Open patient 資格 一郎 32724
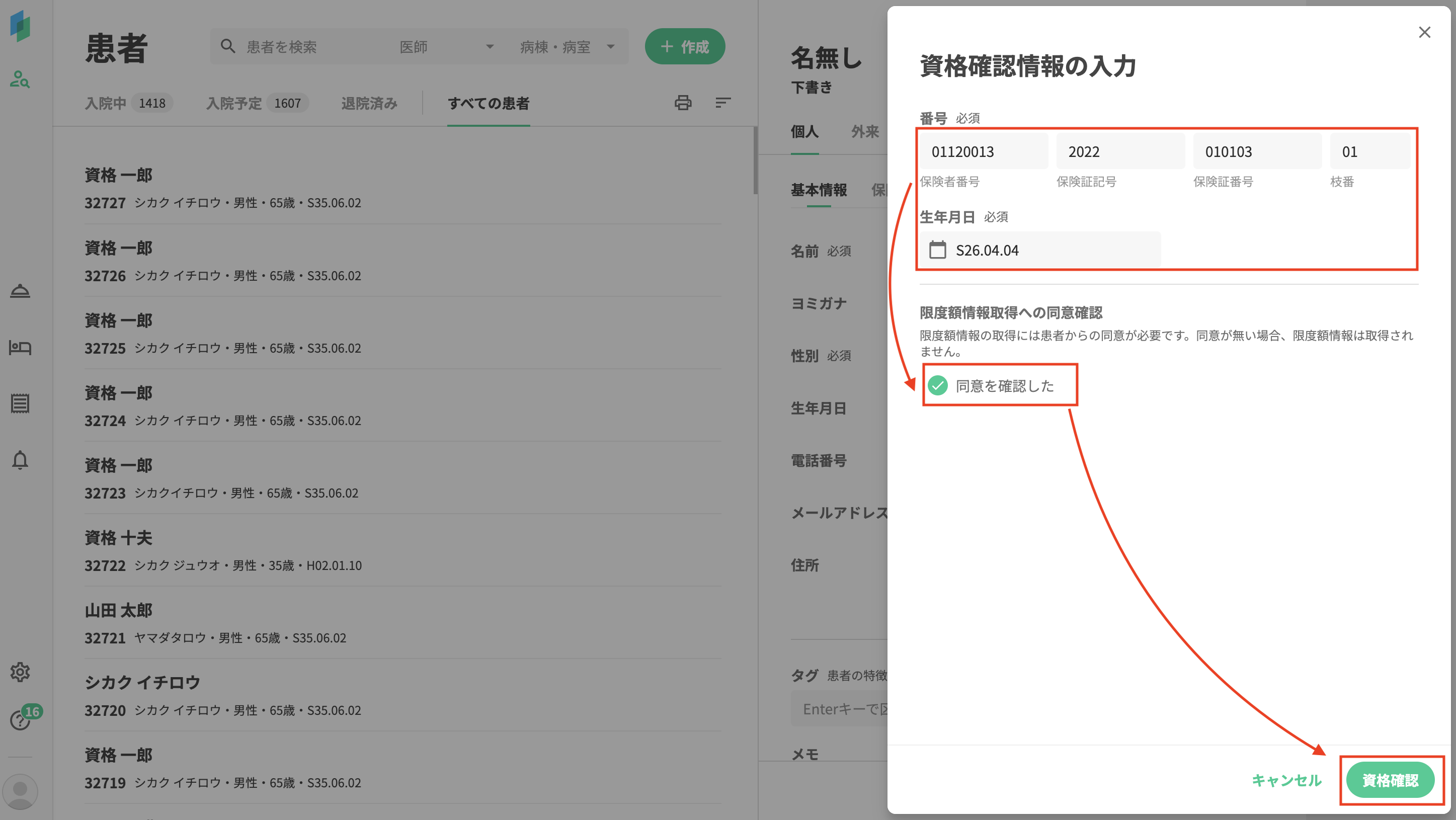 click(402, 405)
